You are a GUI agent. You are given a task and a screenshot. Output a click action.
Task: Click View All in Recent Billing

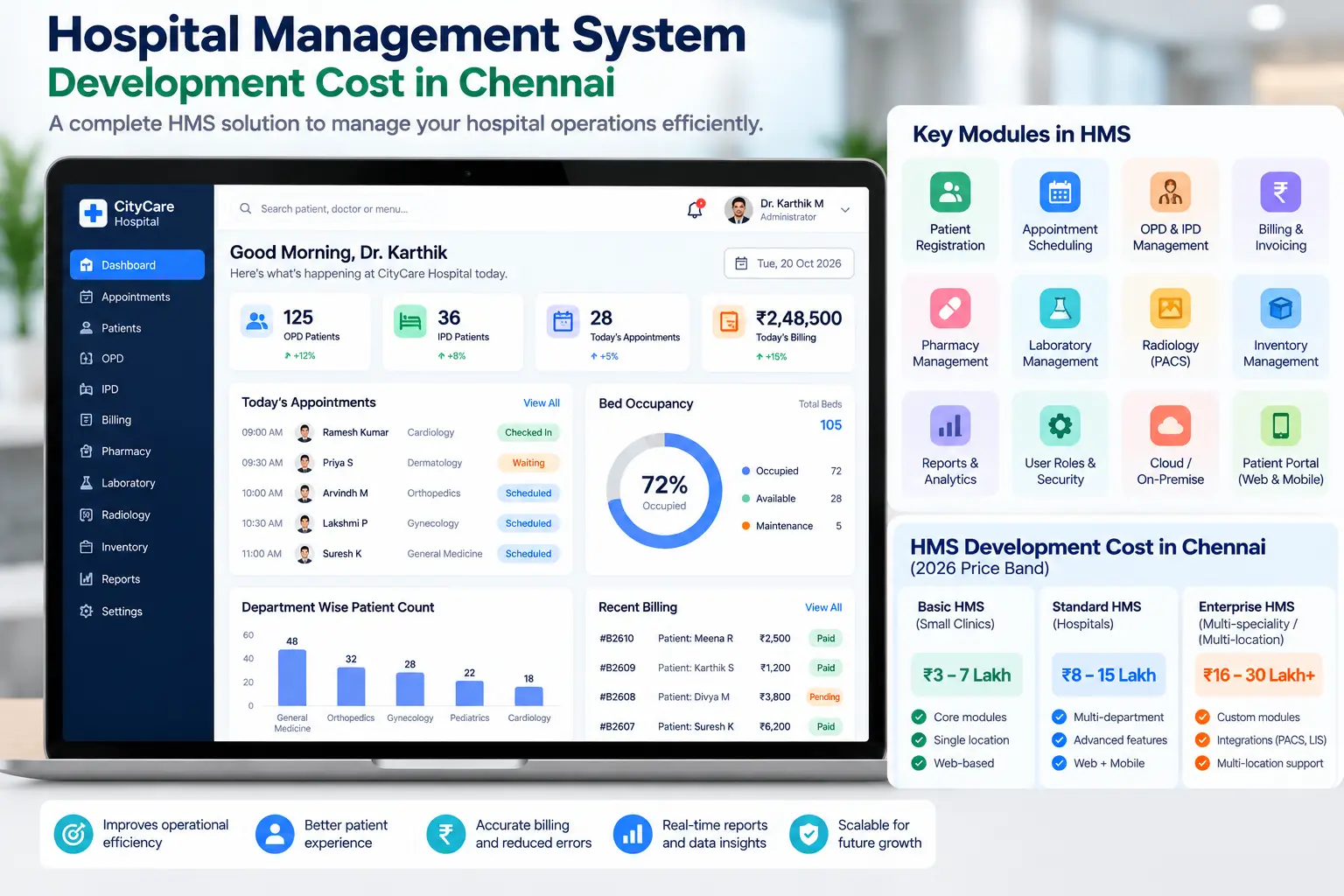point(823,607)
